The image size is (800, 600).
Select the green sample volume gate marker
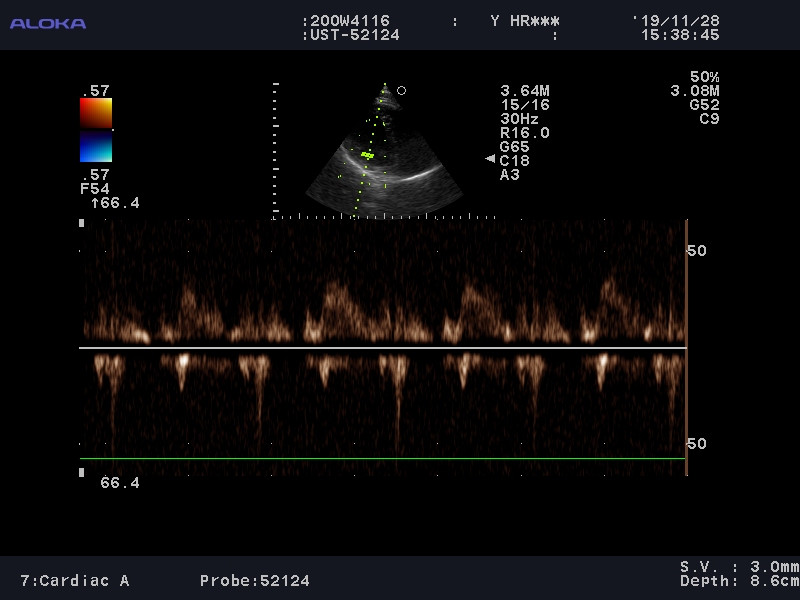367,155
